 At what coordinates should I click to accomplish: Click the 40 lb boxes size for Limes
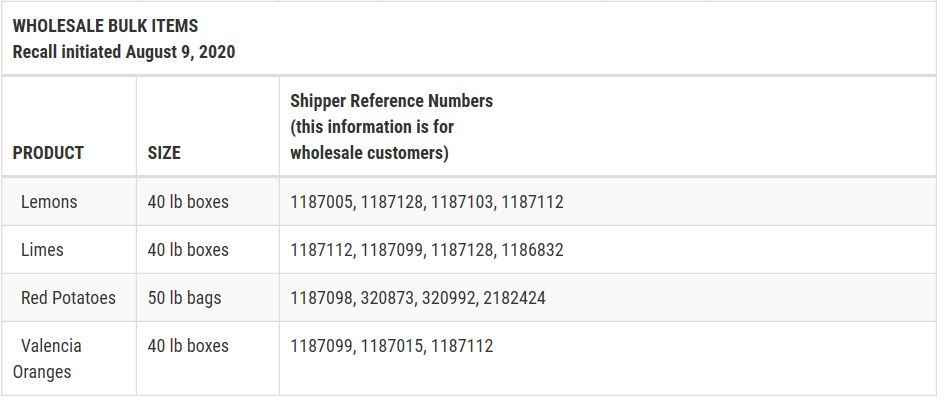tap(188, 249)
